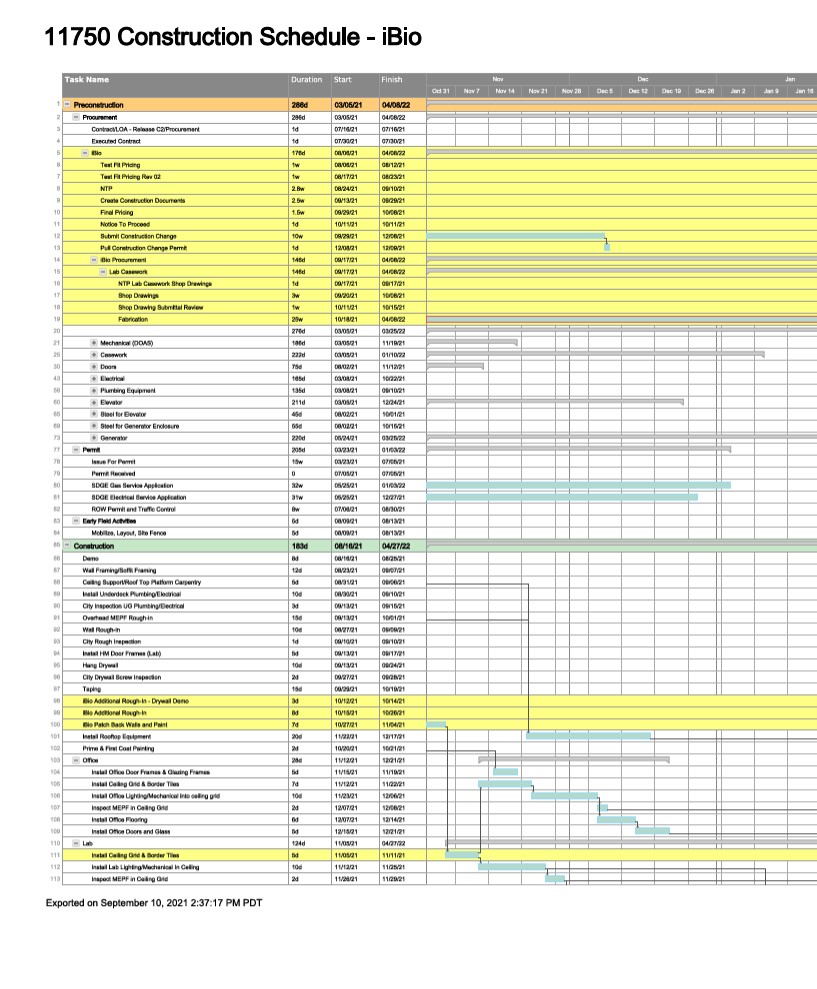
Task: Expand the Generator task group
Action: pos(93,438)
